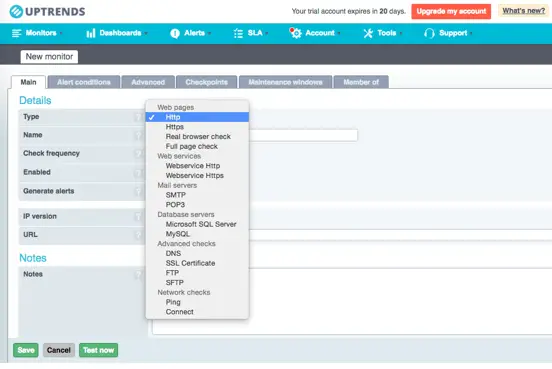Click into the Notes text area
This screenshot has width=552, height=369.
(352, 301)
